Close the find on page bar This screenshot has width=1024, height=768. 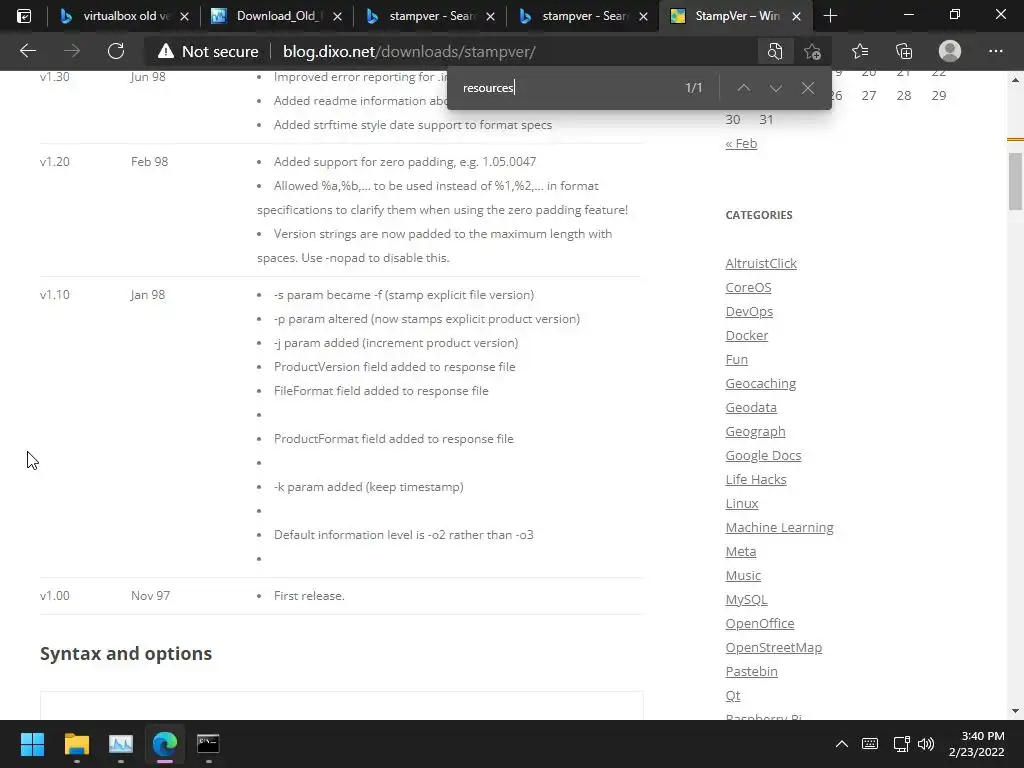tap(808, 88)
